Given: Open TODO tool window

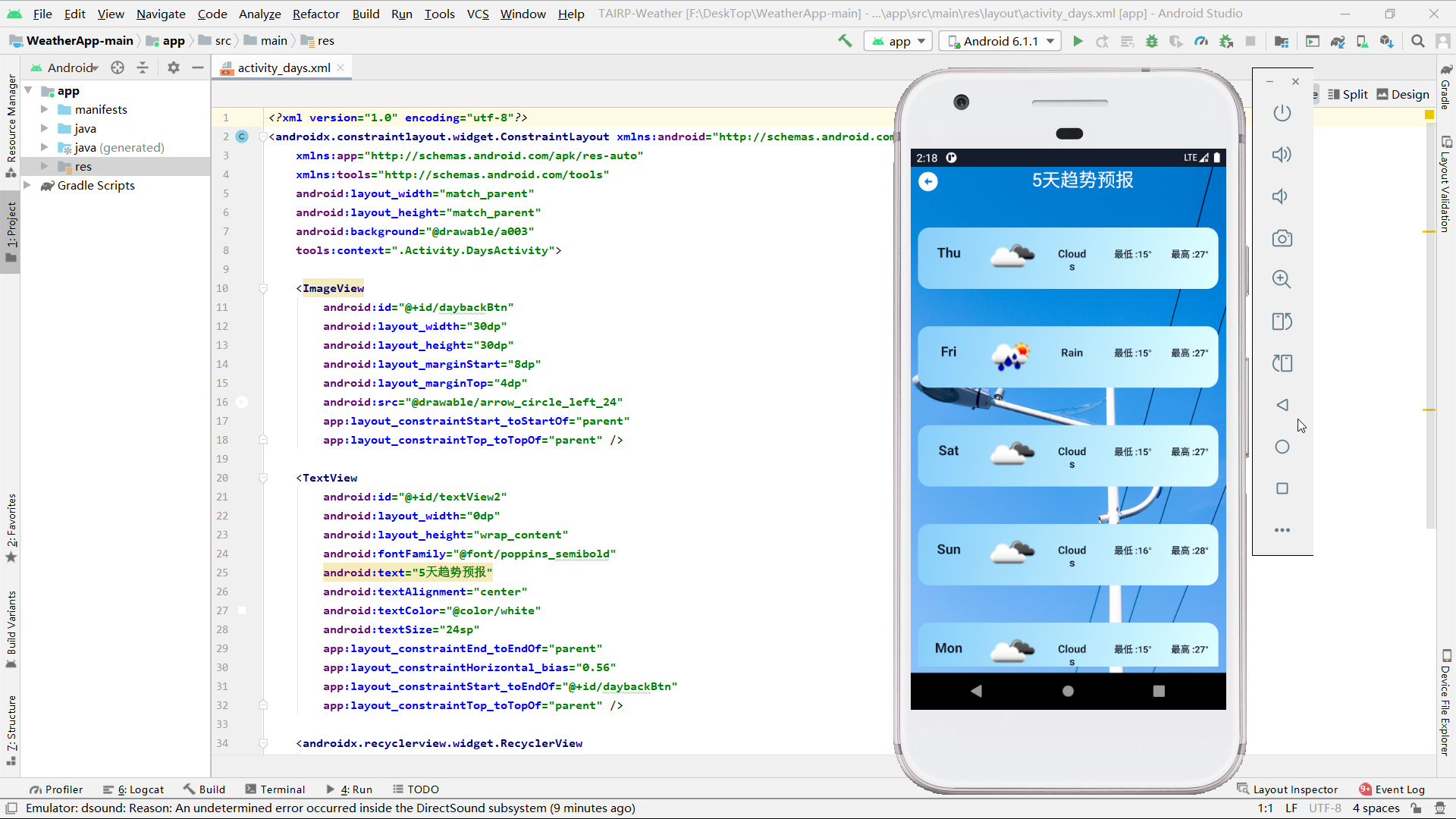Looking at the screenshot, I should [x=416, y=789].
